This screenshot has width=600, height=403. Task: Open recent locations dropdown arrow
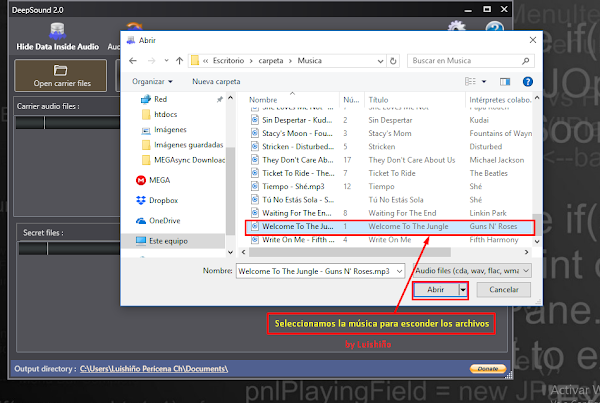click(x=166, y=60)
